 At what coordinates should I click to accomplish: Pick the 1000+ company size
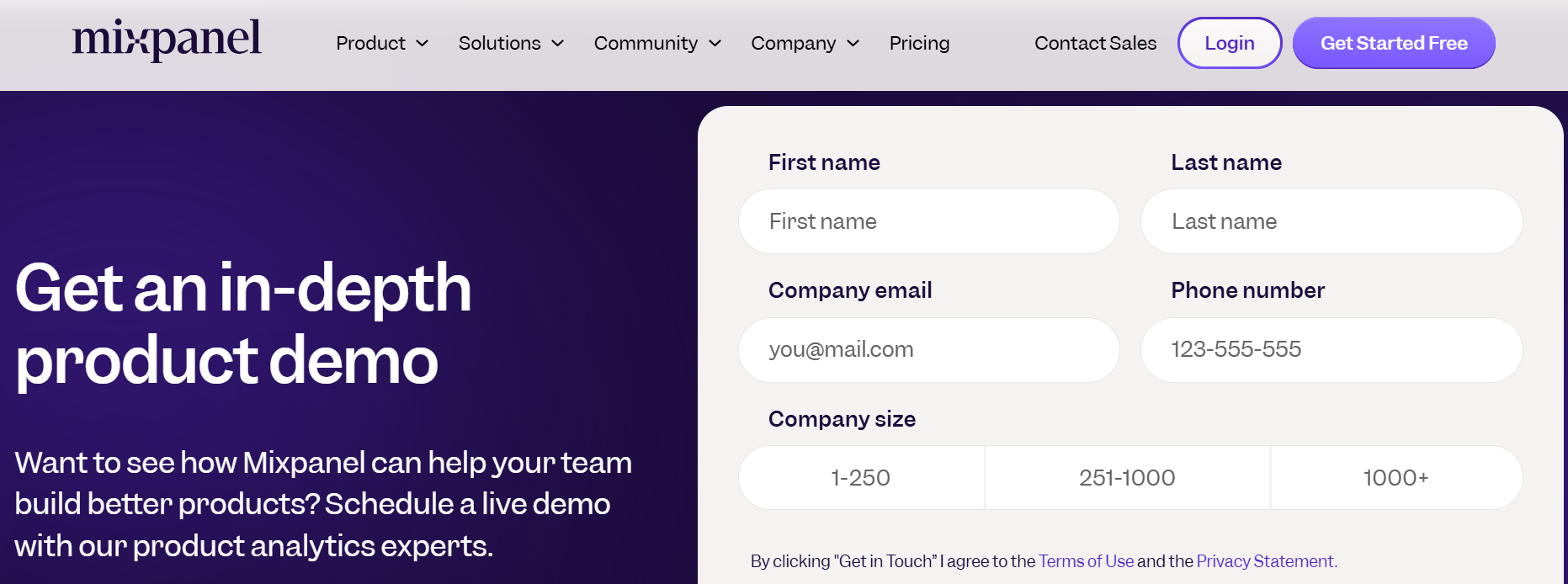[1395, 478]
